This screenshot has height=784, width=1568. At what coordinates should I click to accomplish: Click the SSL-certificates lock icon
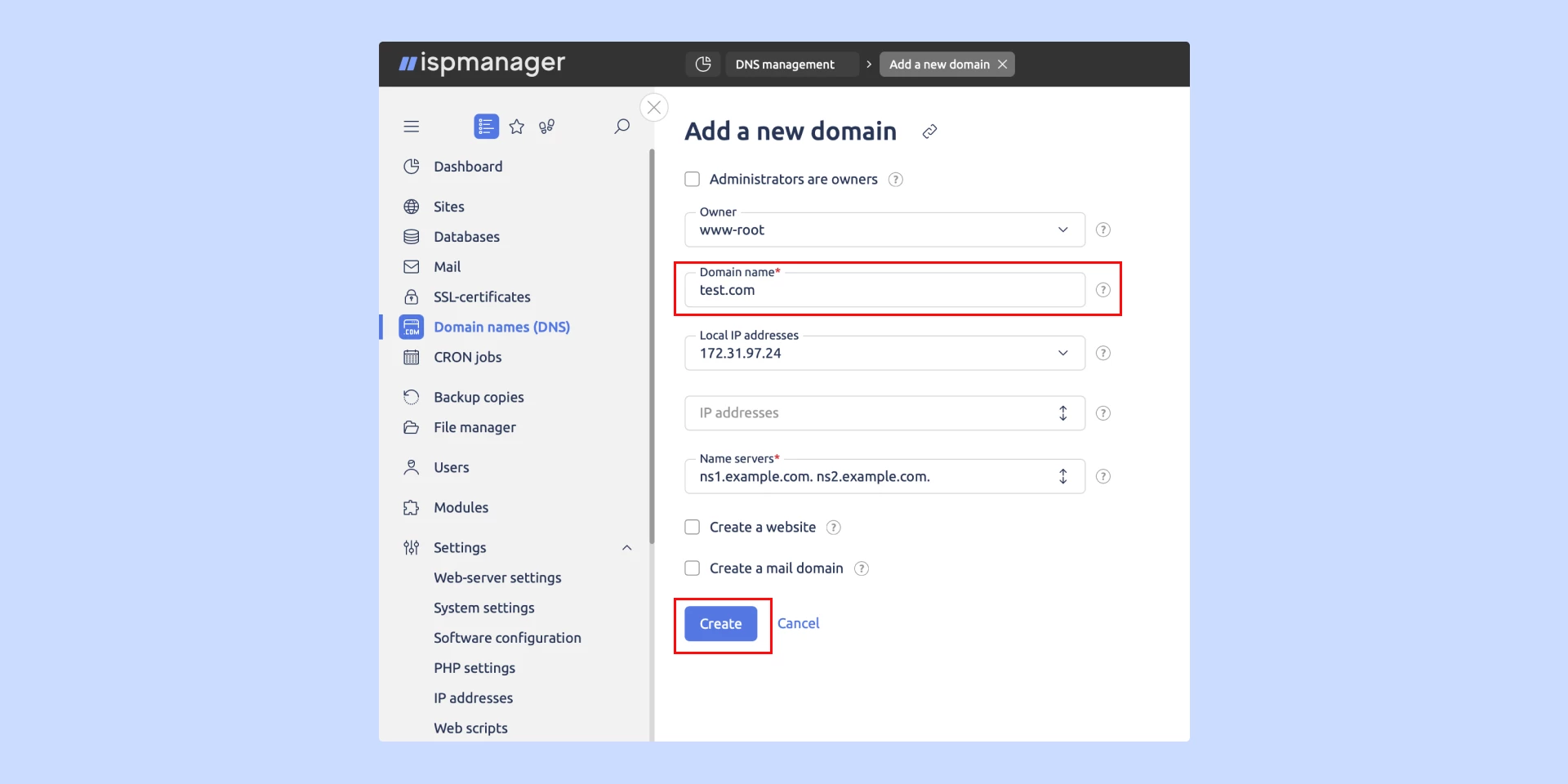tap(412, 297)
